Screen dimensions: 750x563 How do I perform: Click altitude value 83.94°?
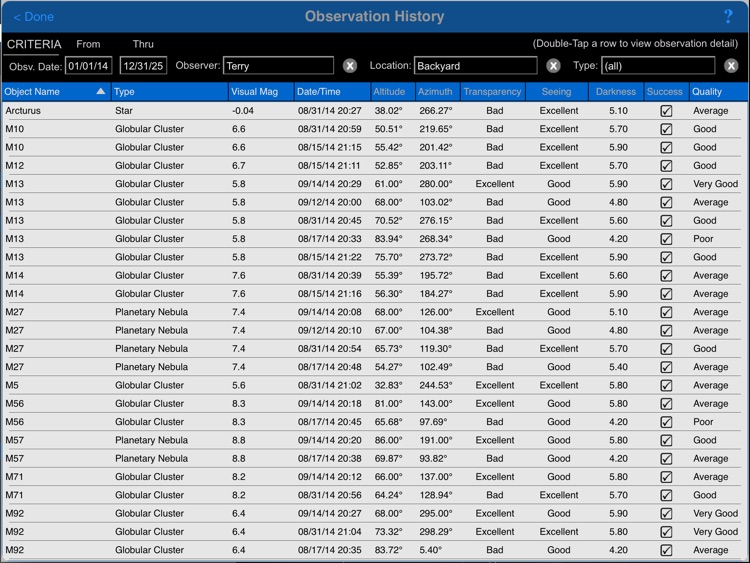pyautogui.click(x=388, y=239)
